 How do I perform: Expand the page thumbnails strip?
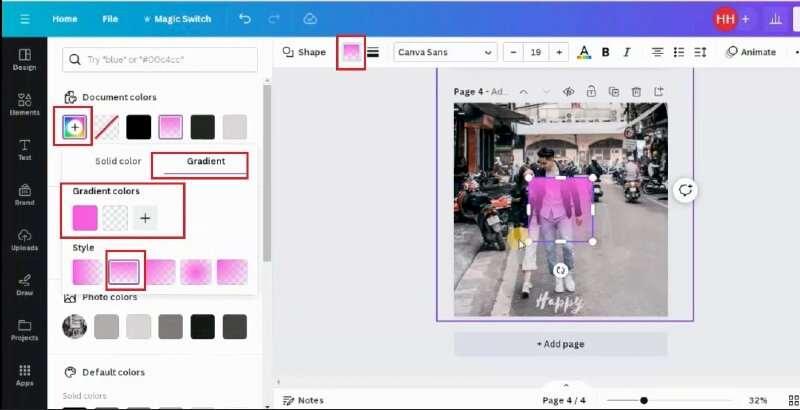click(566, 386)
